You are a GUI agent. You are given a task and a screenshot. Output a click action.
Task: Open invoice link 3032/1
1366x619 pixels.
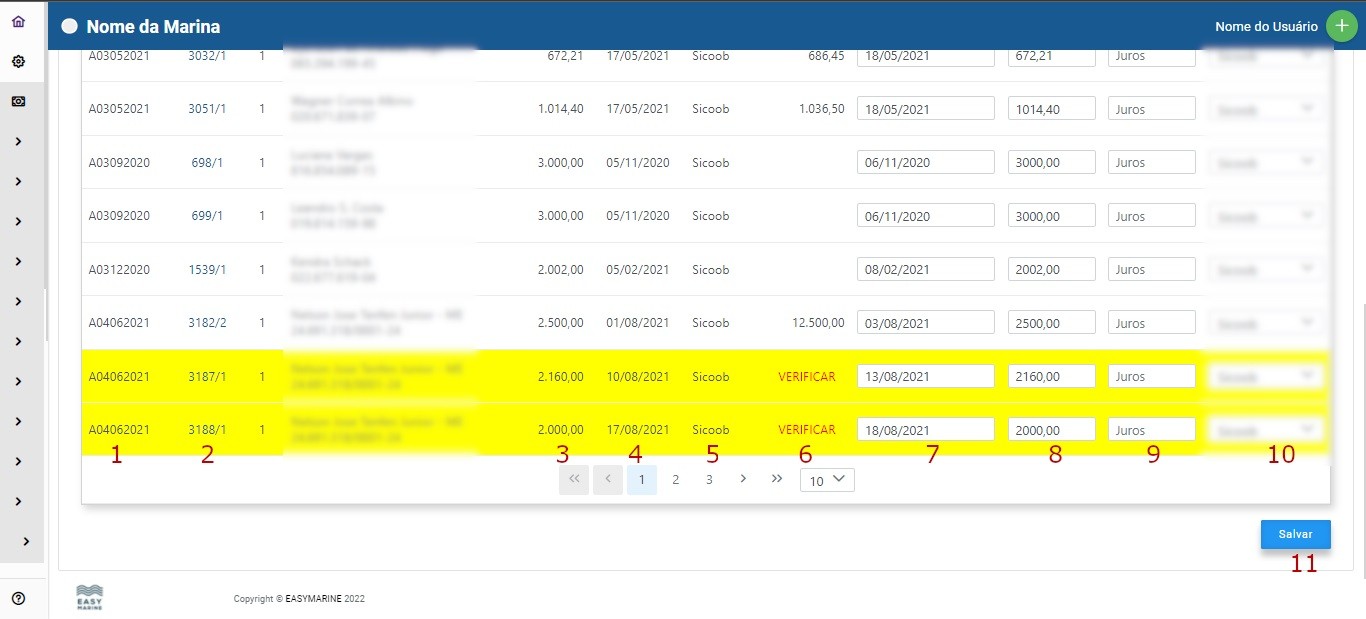pos(207,56)
